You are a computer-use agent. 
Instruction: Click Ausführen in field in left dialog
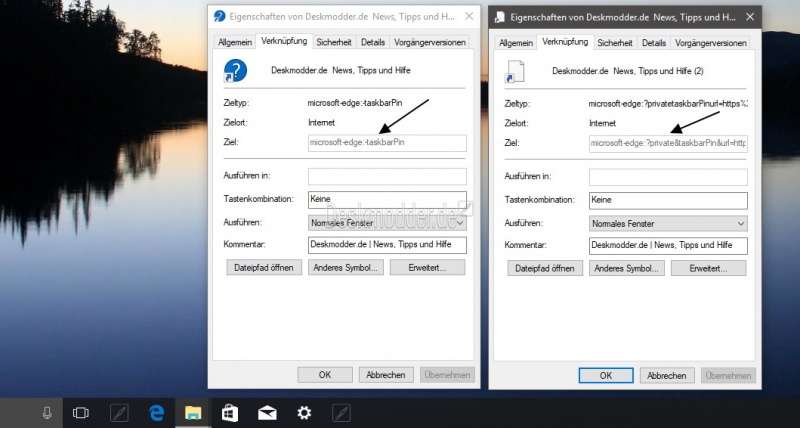[387, 177]
